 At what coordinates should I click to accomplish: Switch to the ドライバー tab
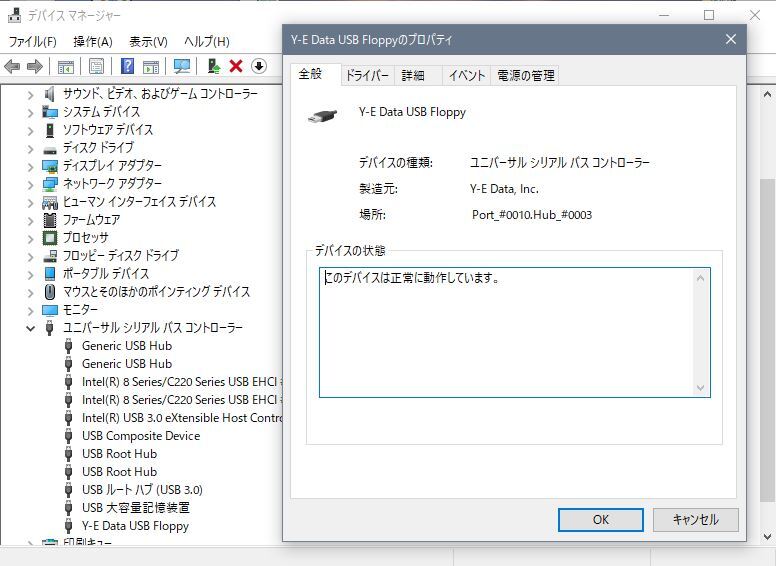(x=367, y=75)
